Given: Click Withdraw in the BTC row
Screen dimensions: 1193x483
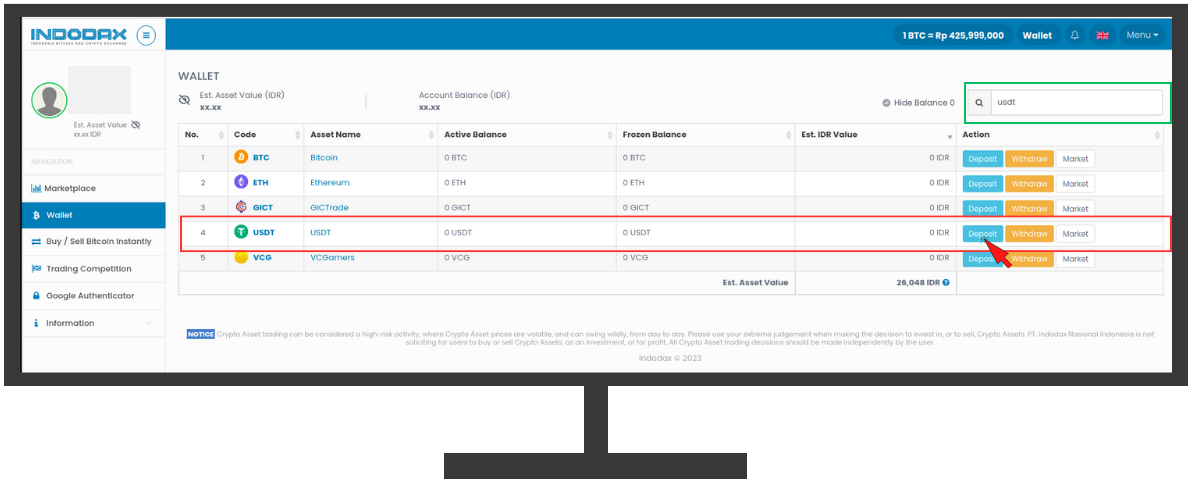Looking at the screenshot, I should [1029, 159].
